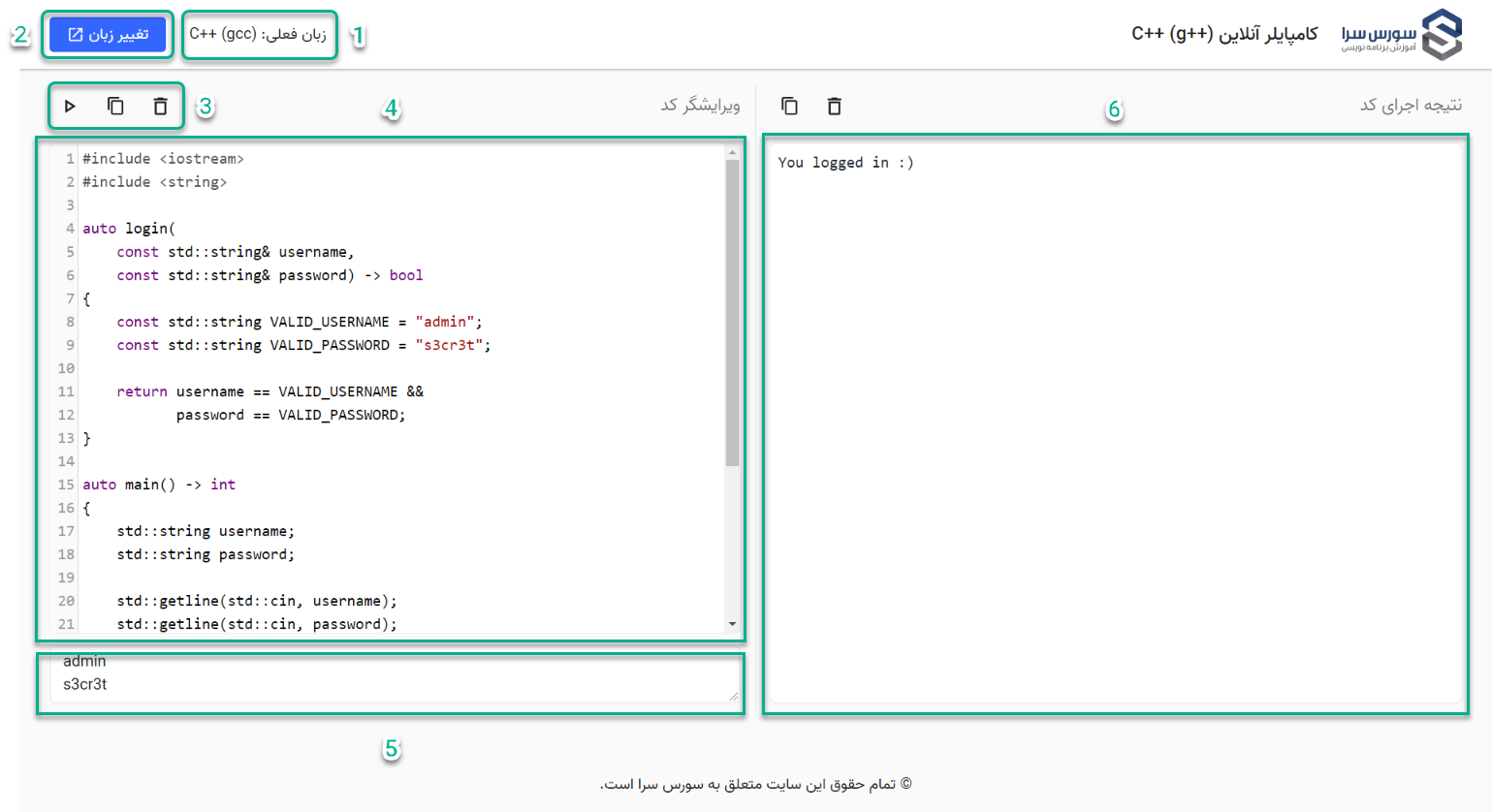Screen dimensions: 1492x812
Task: Click the input box's resize handle
Action: 734,696
